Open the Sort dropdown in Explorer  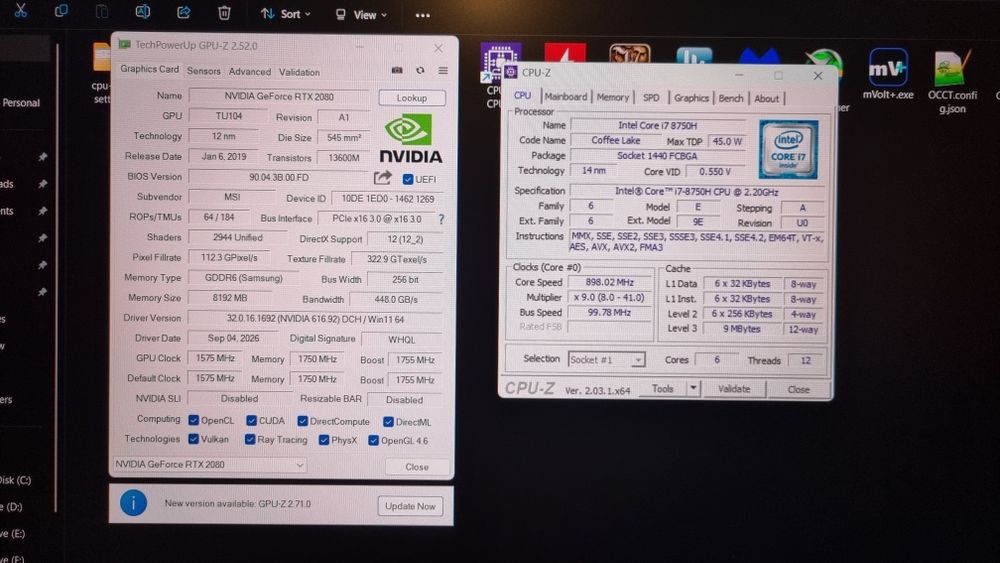pyautogui.click(x=286, y=13)
